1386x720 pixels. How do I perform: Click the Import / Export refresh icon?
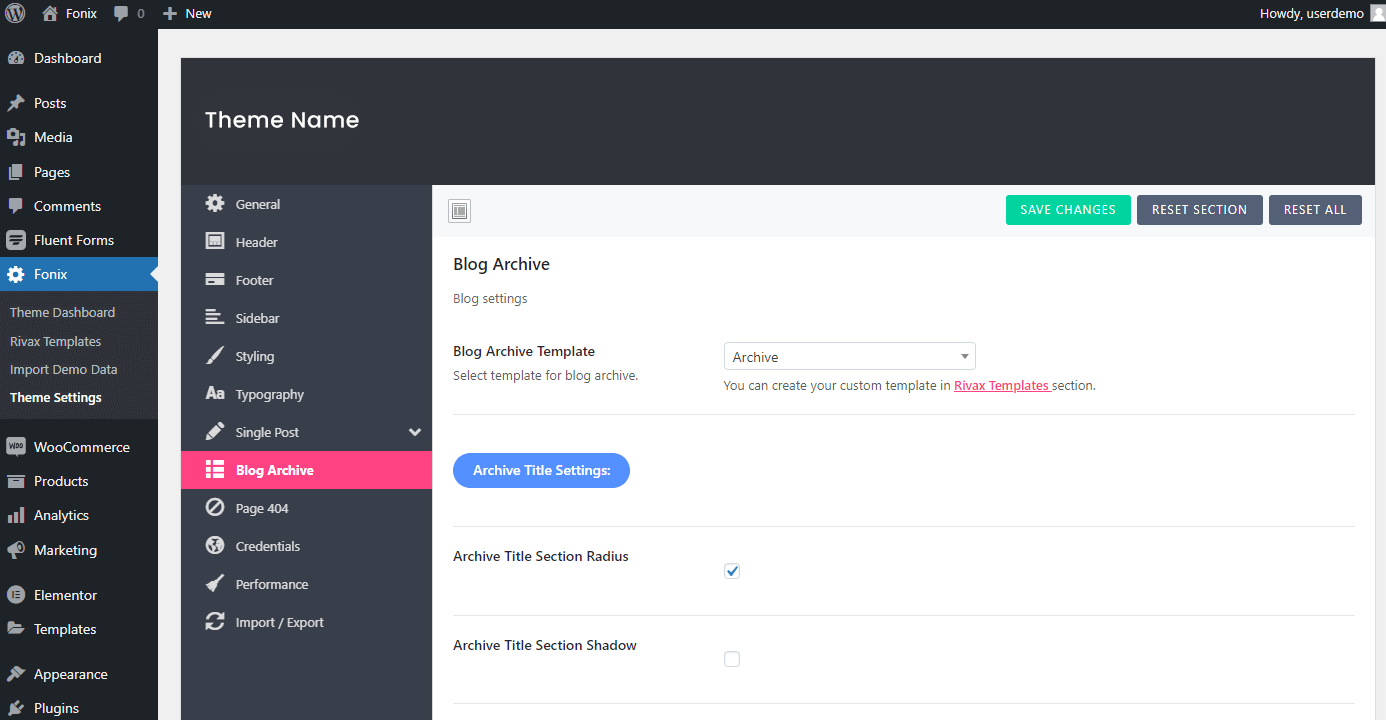click(x=215, y=622)
